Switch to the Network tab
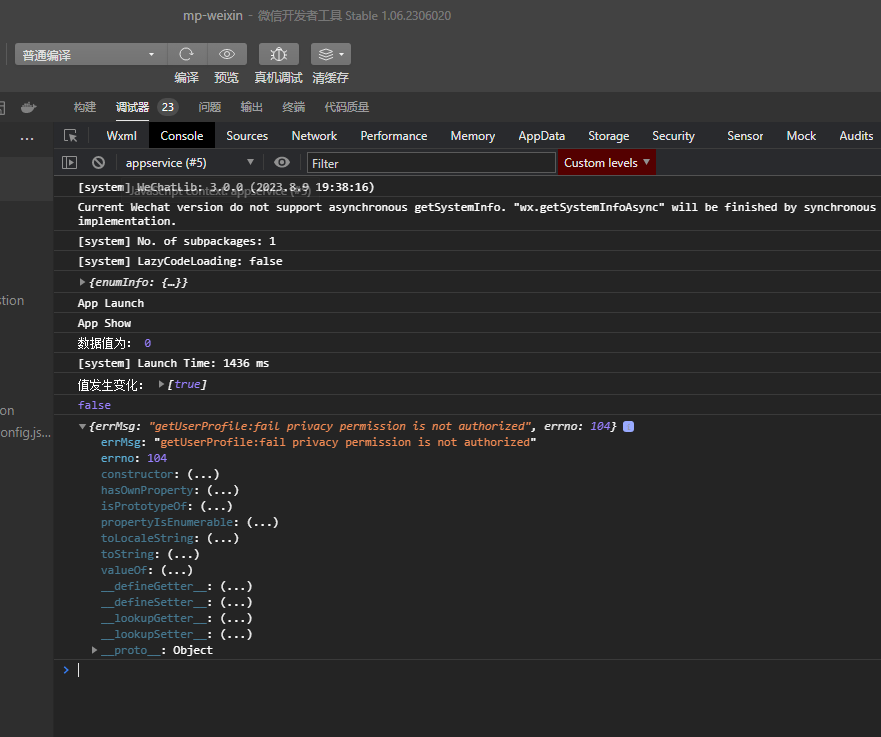This screenshot has width=881, height=737. 314,136
